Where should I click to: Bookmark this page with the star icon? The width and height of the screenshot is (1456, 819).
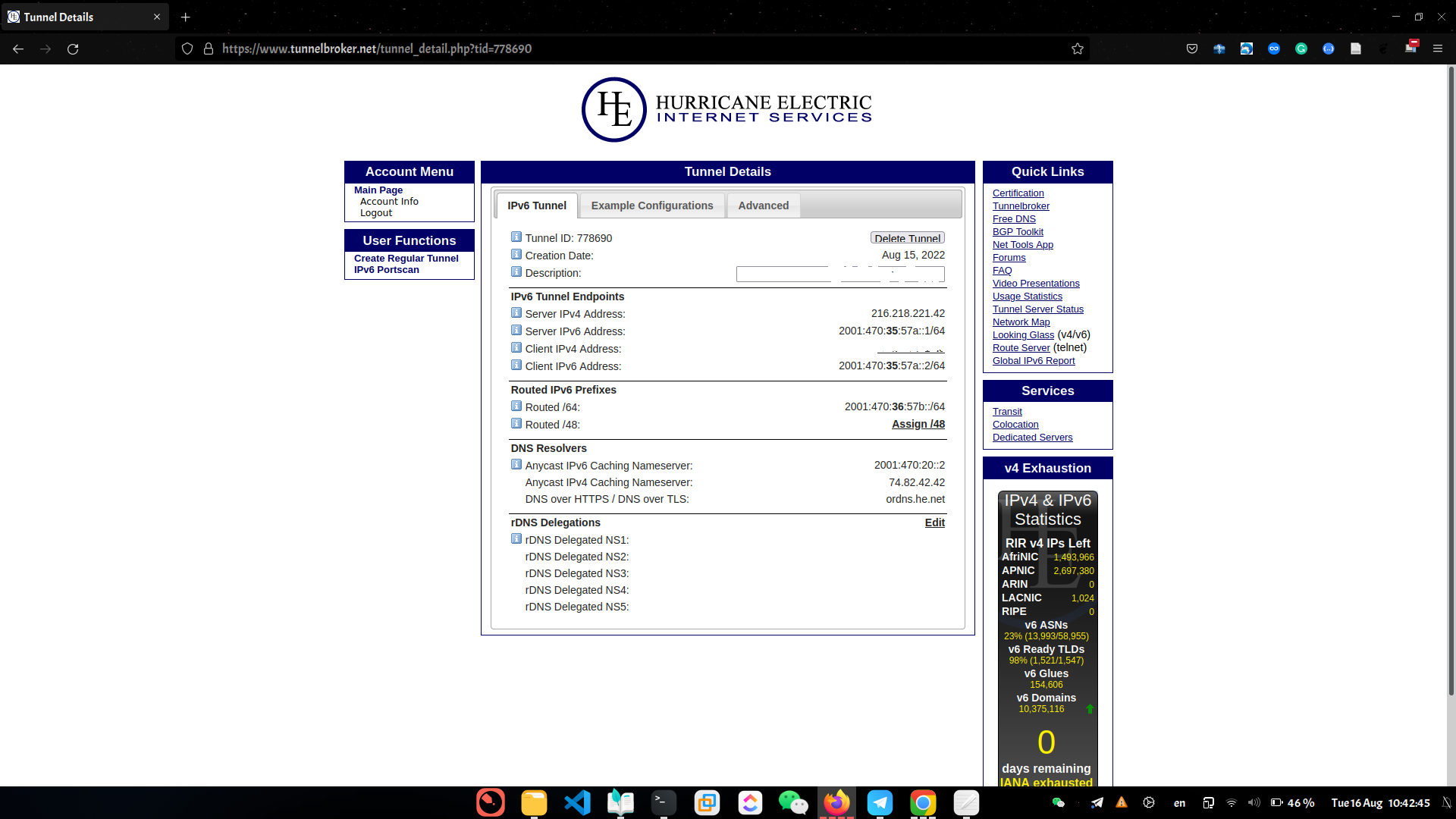(x=1078, y=49)
